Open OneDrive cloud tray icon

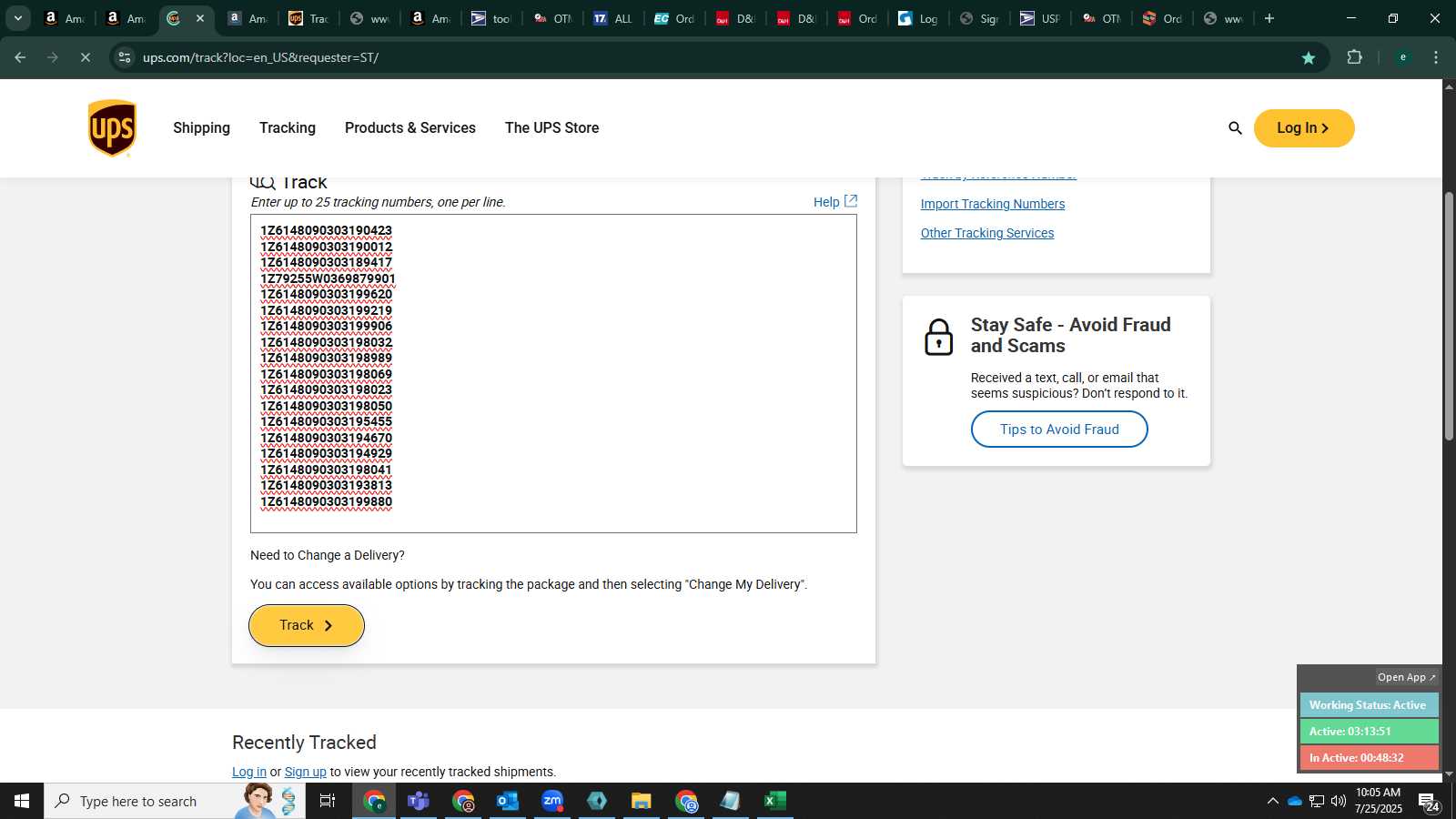[1294, 801]
